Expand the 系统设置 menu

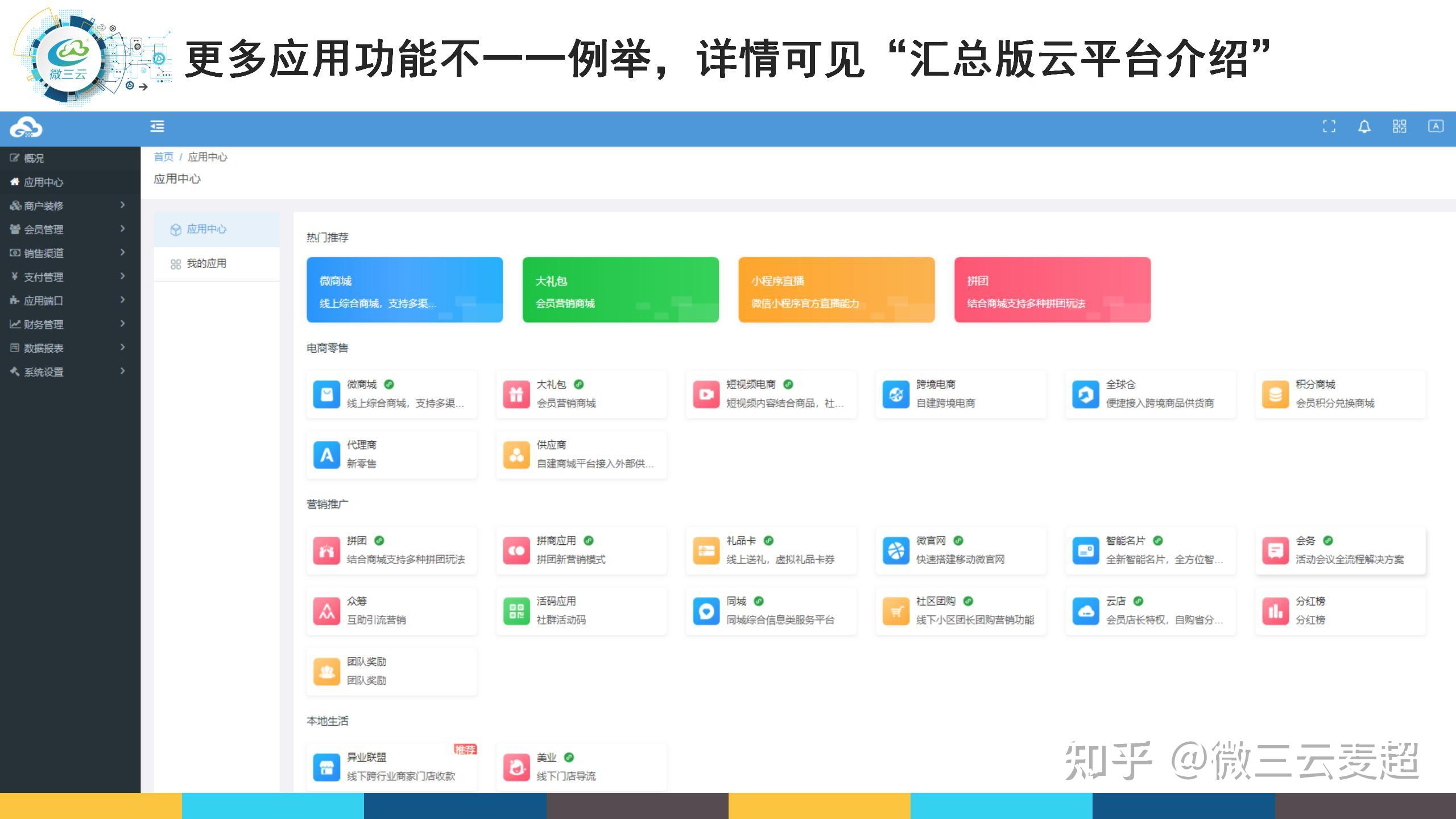(43, 372)
